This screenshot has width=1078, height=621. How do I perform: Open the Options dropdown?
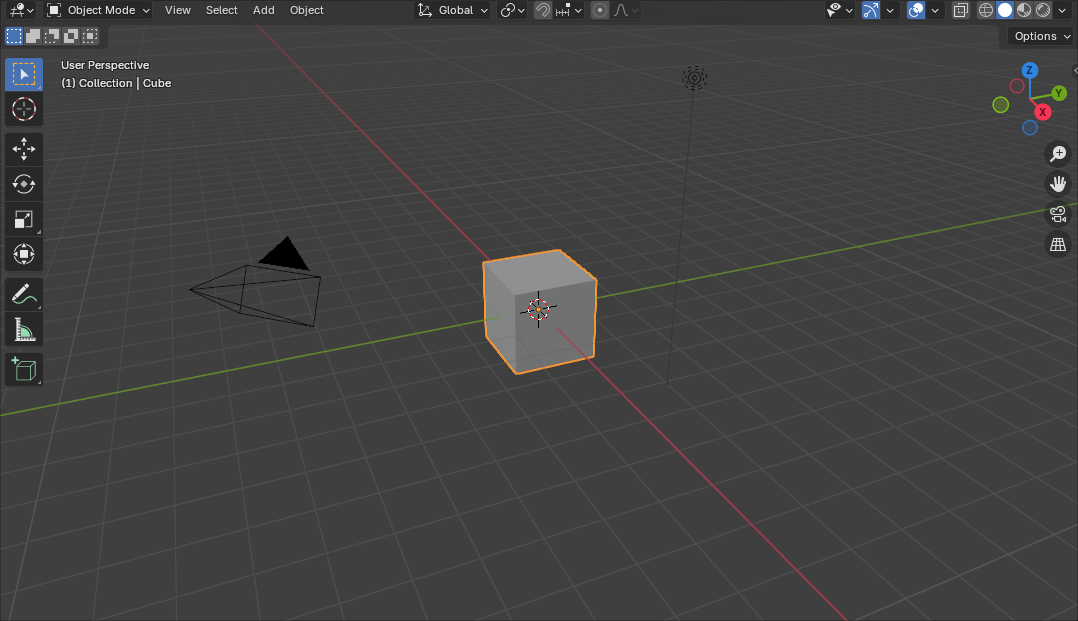(x=1041, y=36)
